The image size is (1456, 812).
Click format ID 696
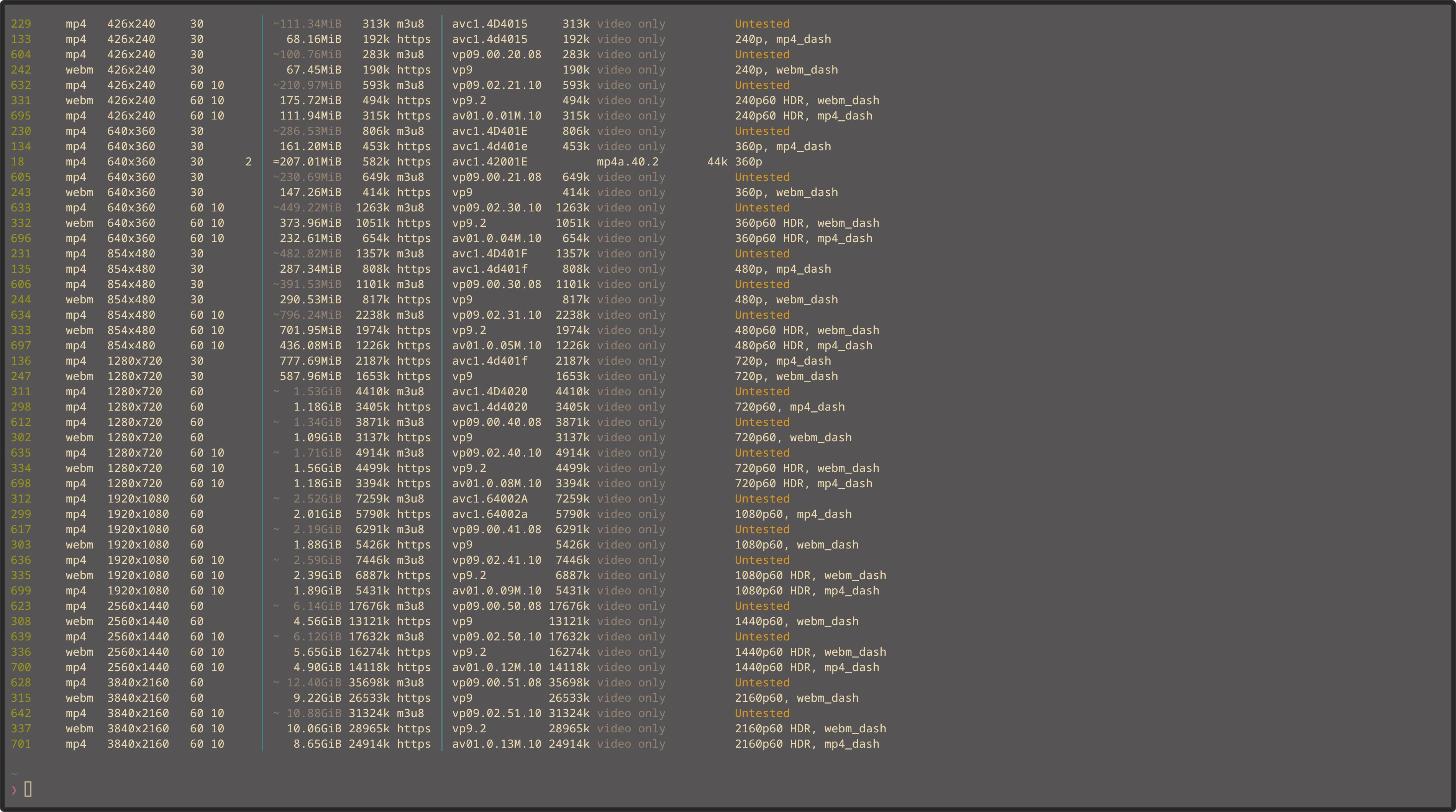coord(21,239)
